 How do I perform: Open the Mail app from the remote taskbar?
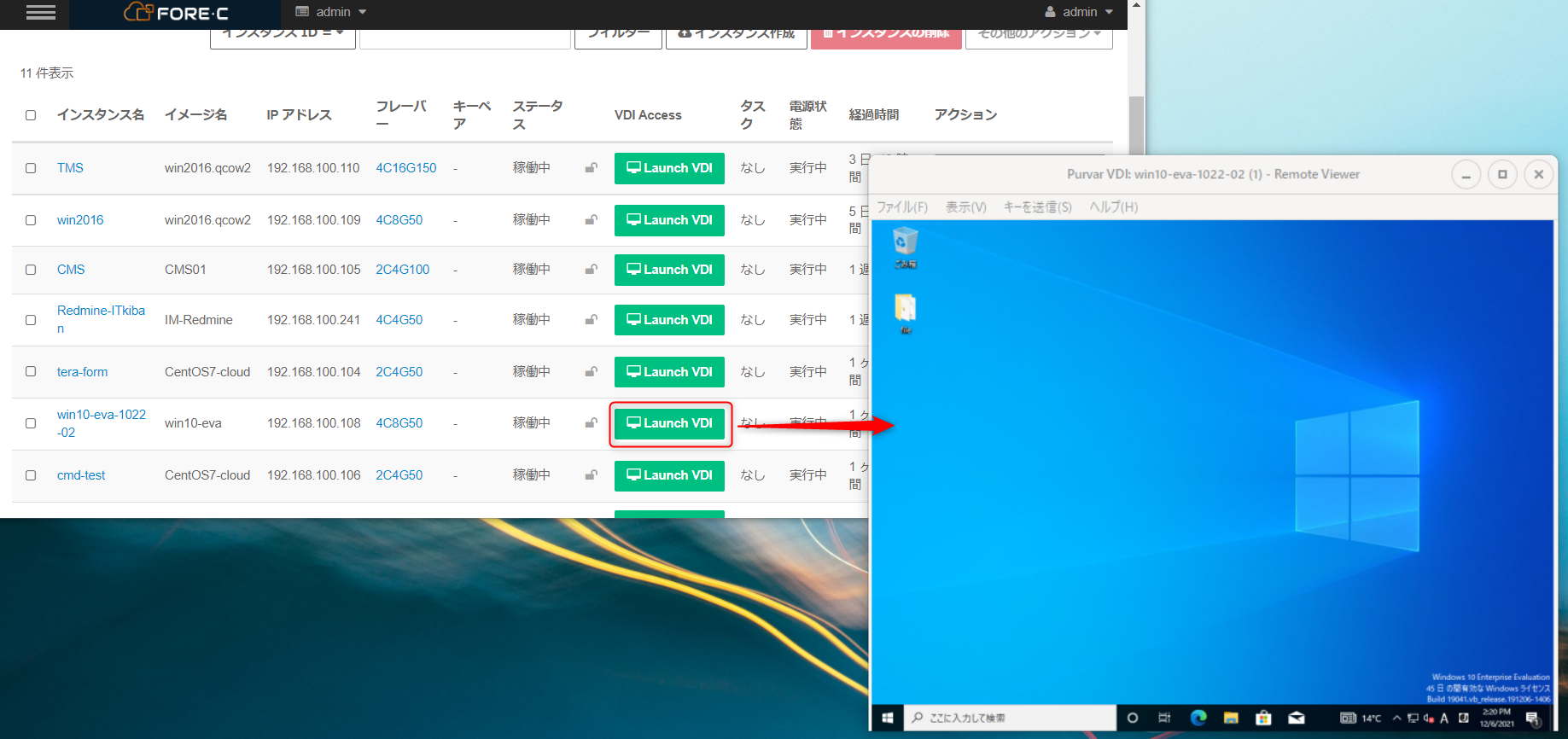click(x=1297, y=718)
